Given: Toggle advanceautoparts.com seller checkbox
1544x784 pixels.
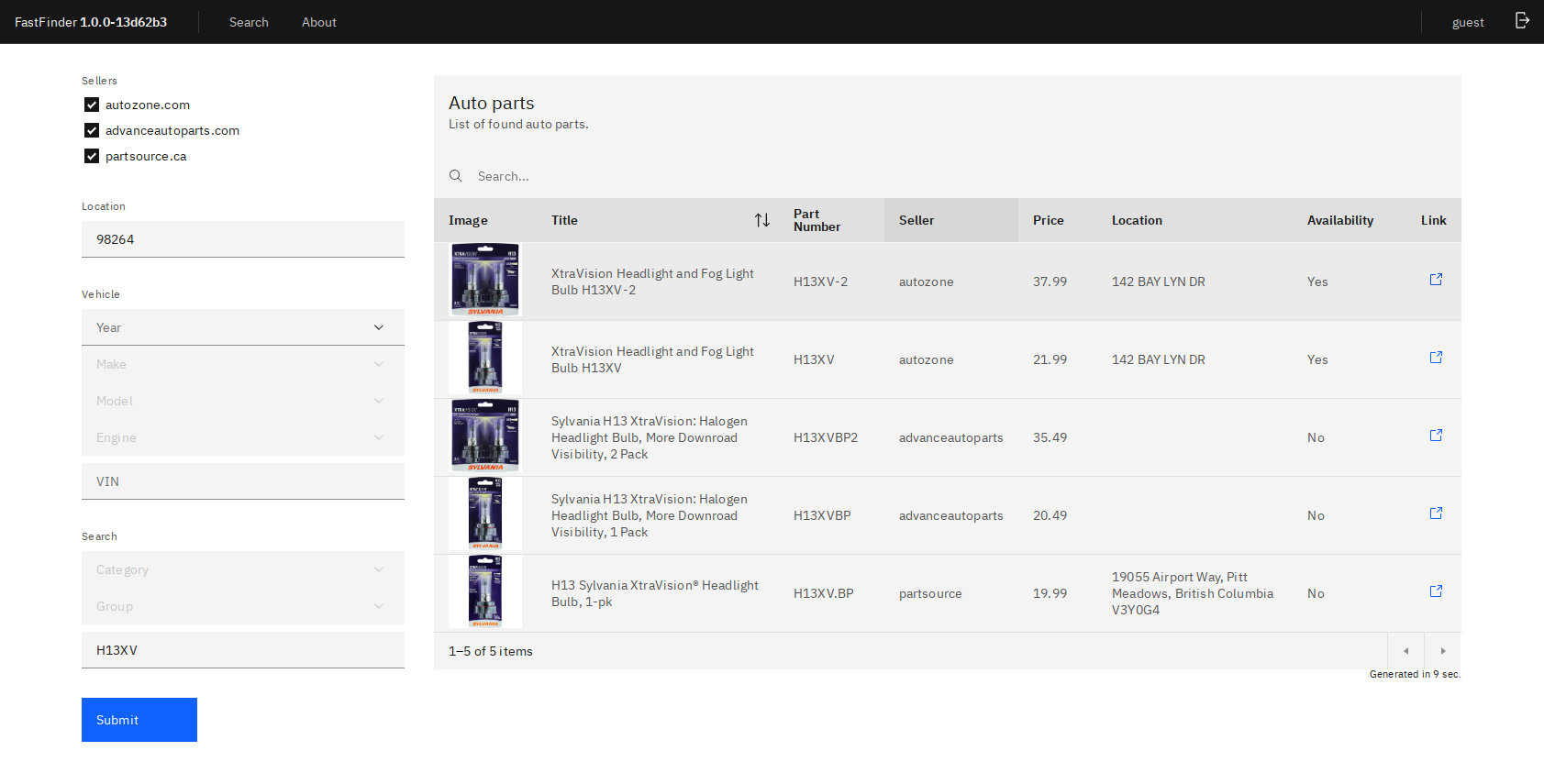Looking at the screenshot, I should (x=92, y=130).
